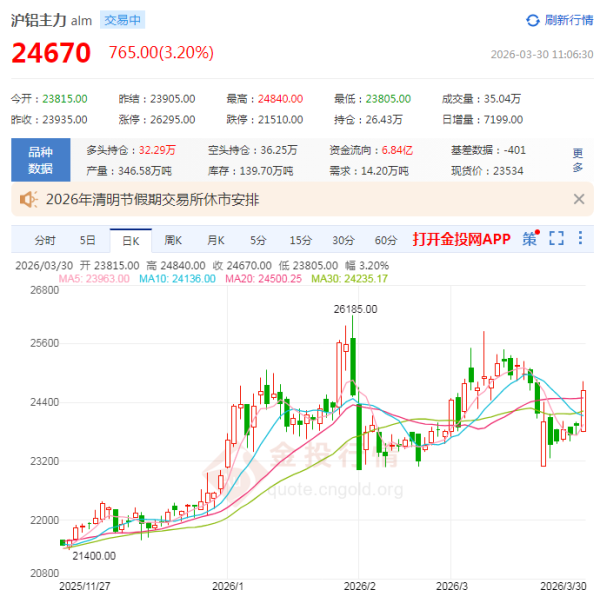Screen dimensions: 600x590
Task: Switch to the 分时 chart tab
Action: [45, 240]
